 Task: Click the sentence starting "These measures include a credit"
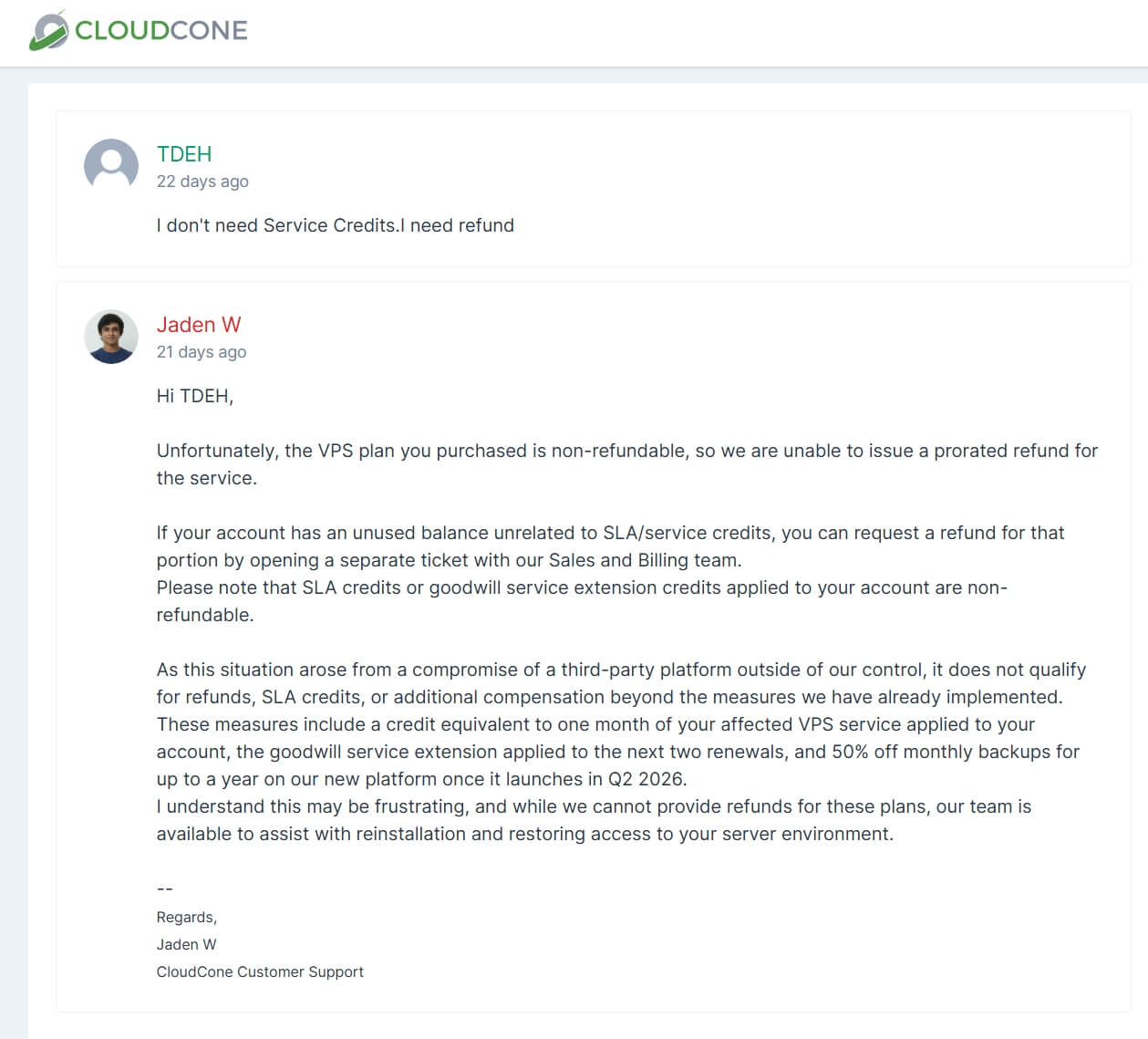tap(595, 724)
